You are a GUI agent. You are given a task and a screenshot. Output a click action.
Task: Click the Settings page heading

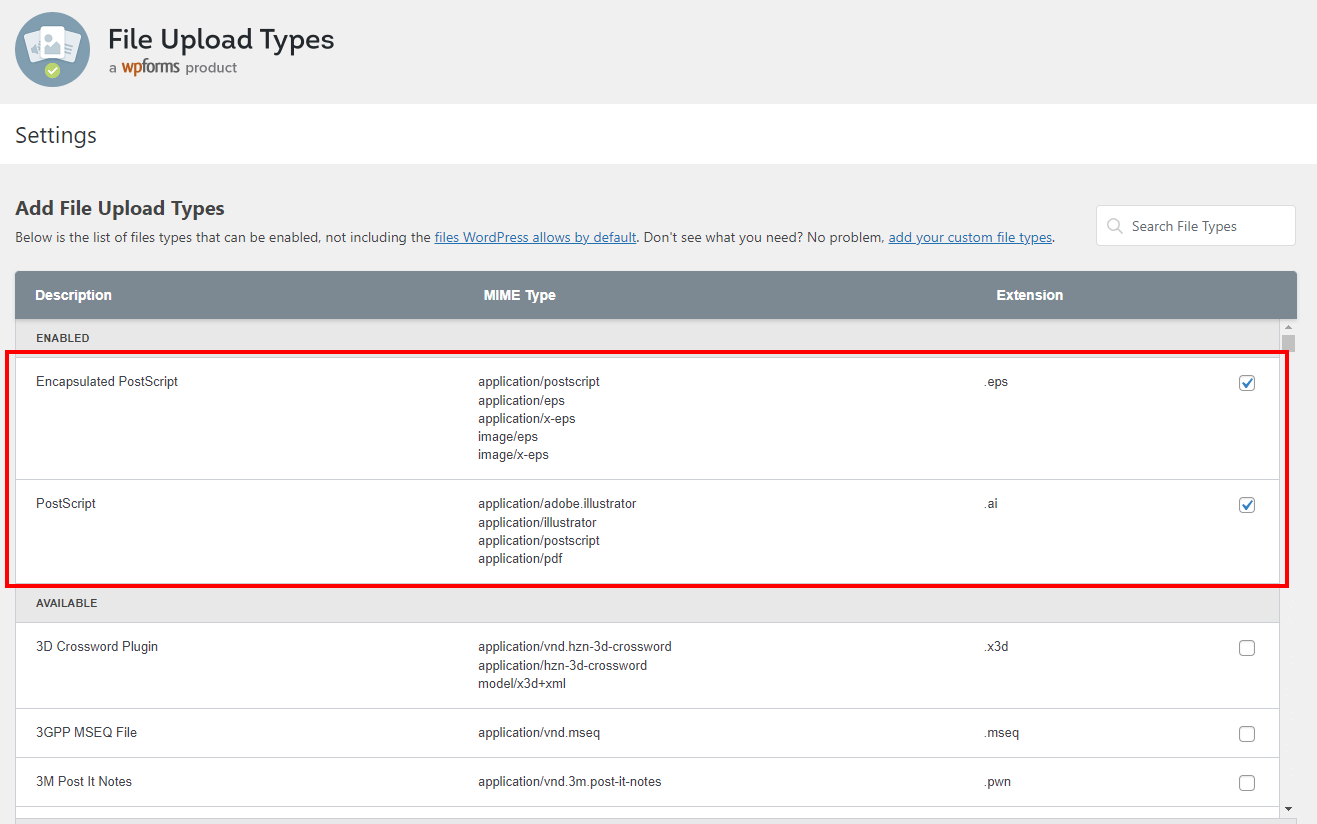56,135
